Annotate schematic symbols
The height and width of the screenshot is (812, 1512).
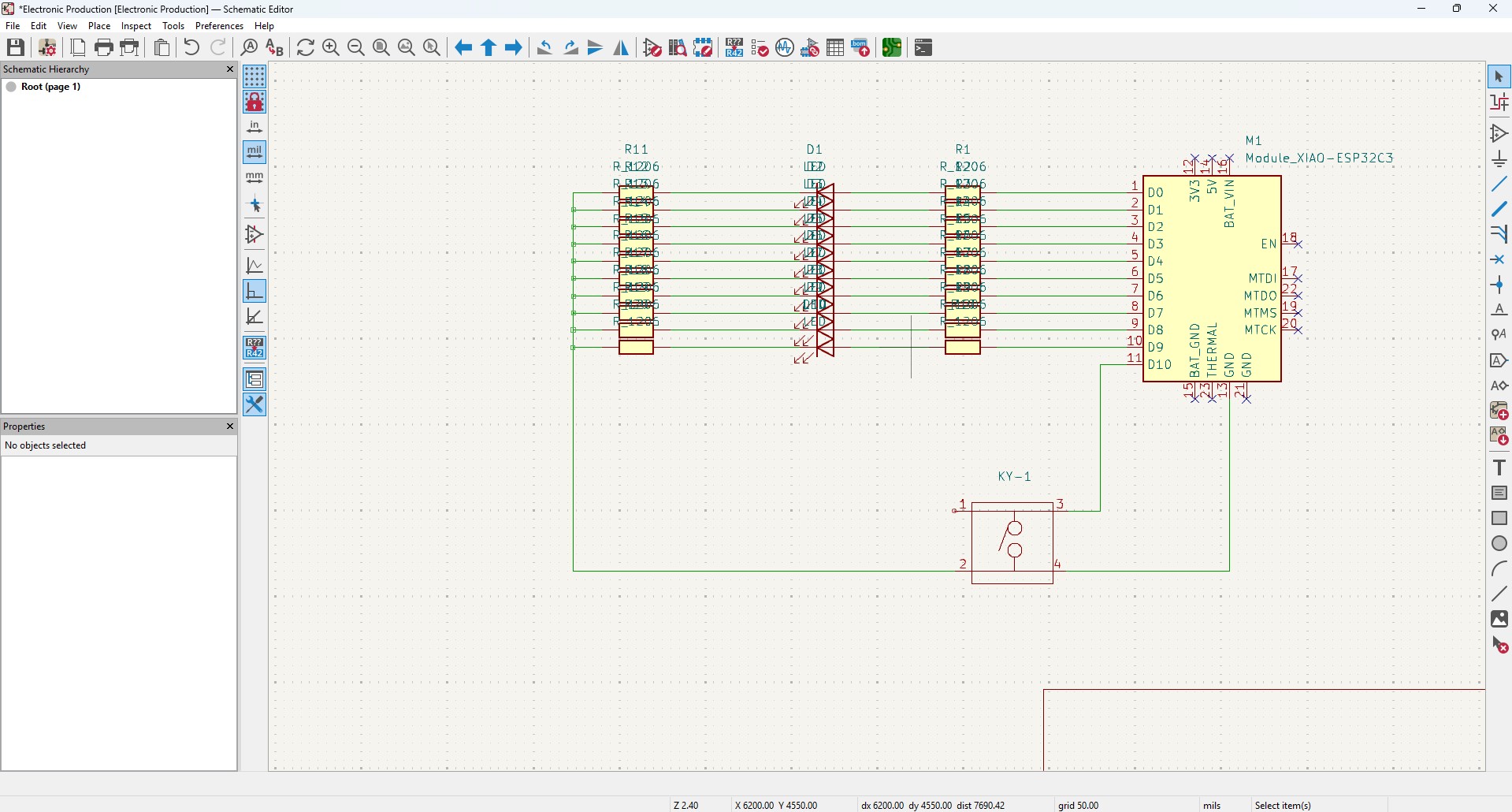point(735,47)
